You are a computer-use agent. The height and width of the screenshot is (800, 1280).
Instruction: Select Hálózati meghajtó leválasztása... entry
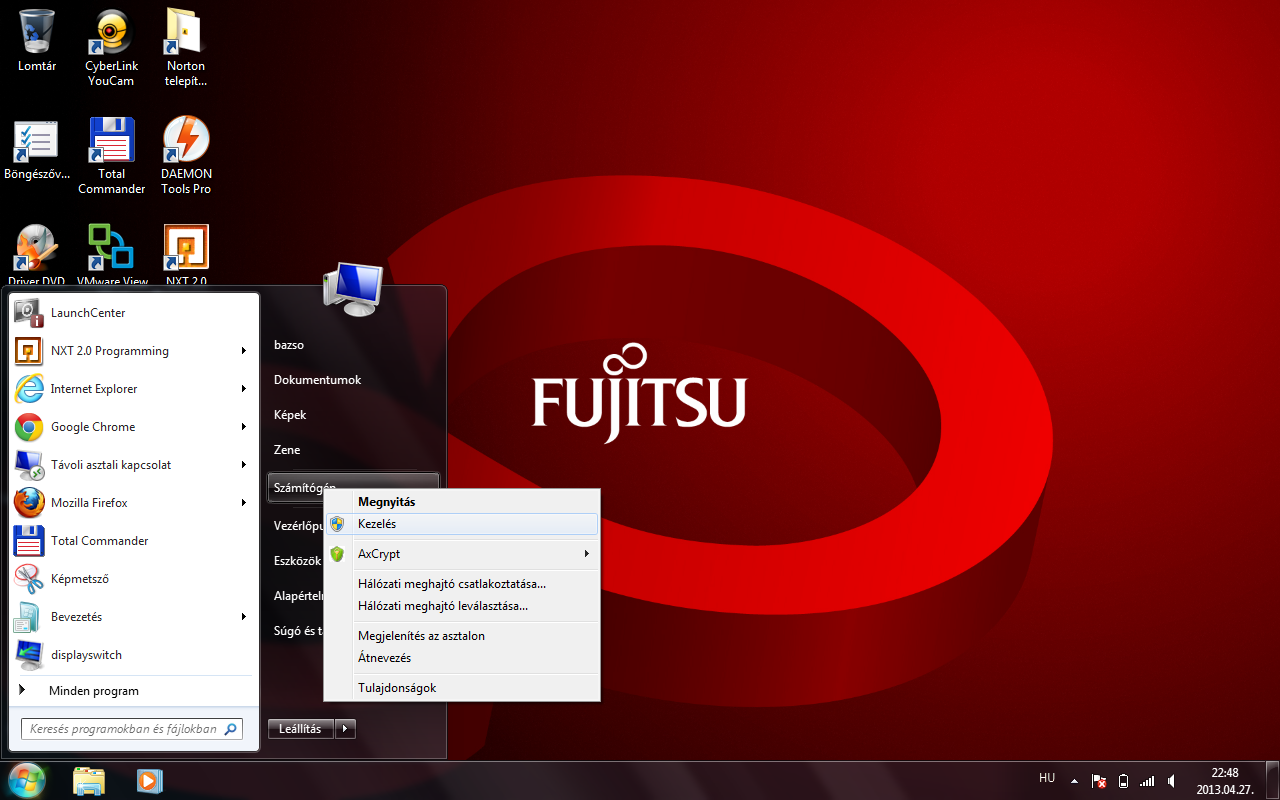tap(462, 606)
